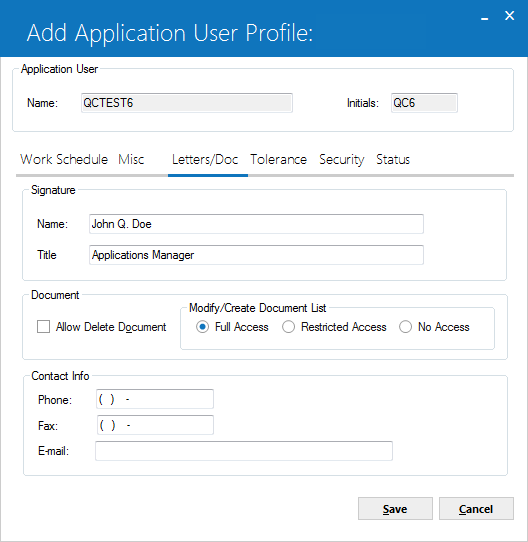This screenshot has height=542, width=528.
Task: Click into the Signature Title field
Action: 256,255
